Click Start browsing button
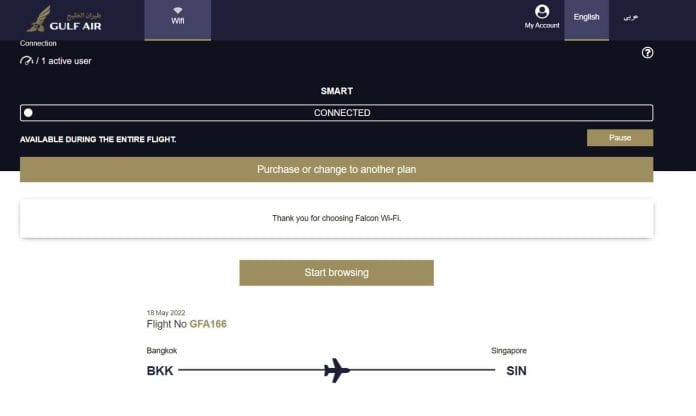The width and height of the screenshot is (696, 416). 336,273
